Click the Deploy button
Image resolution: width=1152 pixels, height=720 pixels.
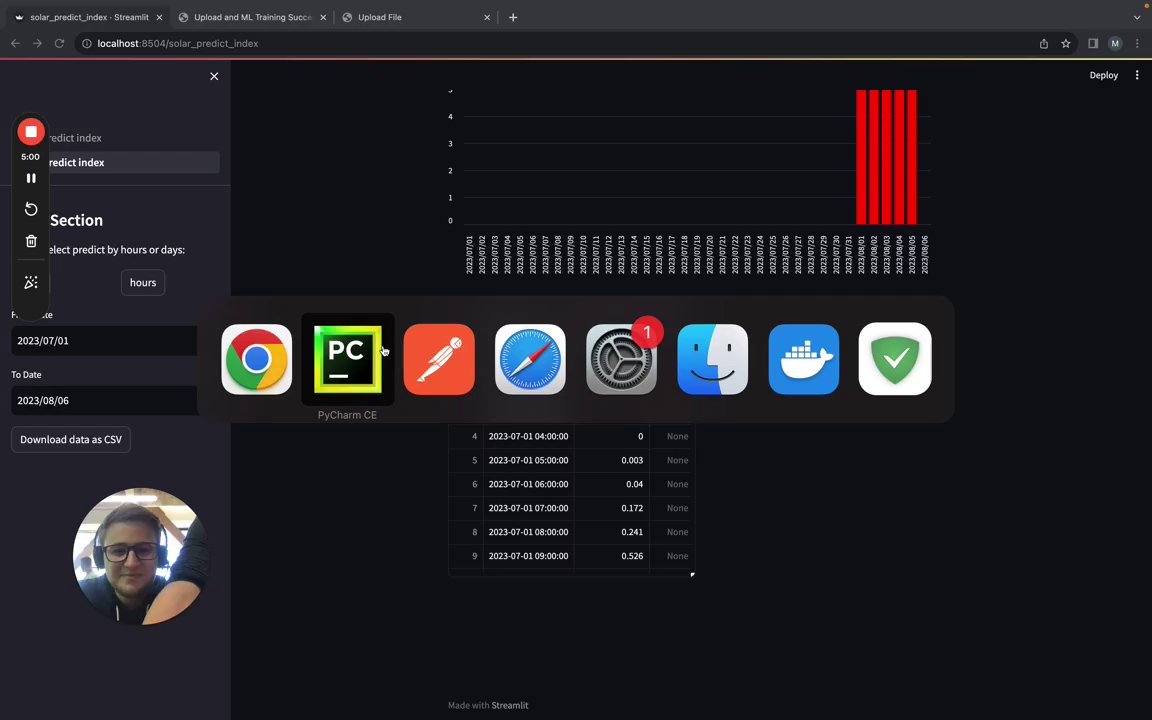pyautogui.click(x=1104, y=75)
